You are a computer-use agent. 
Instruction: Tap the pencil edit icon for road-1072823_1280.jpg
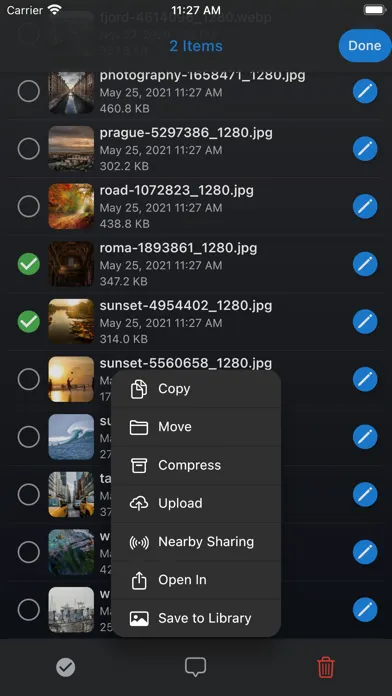[365, 206]
